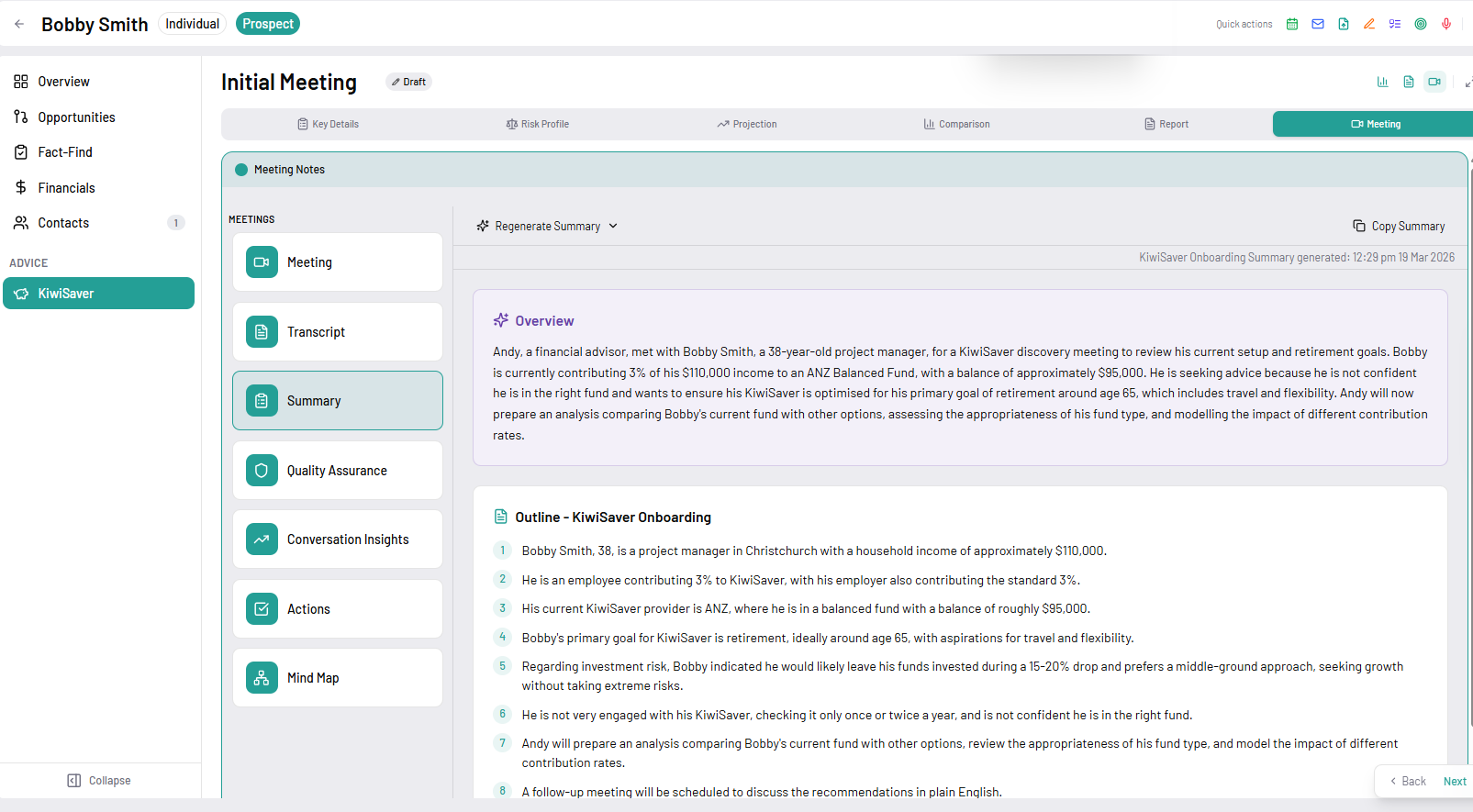Click Copy Summary button
Screen dimensions: 1473x812
click(x=1399, y=226)
